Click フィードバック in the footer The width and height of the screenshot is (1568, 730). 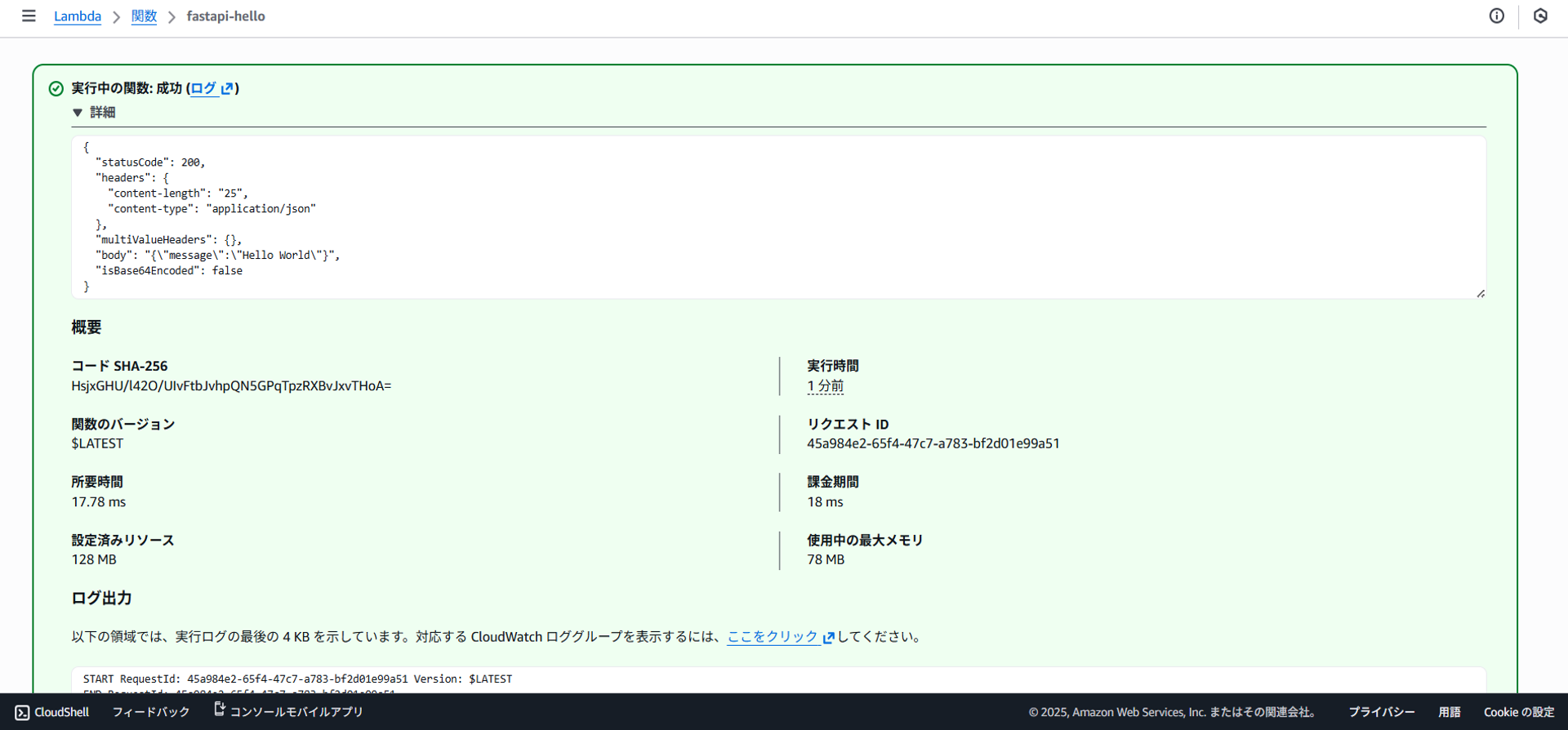pos(151,712)
